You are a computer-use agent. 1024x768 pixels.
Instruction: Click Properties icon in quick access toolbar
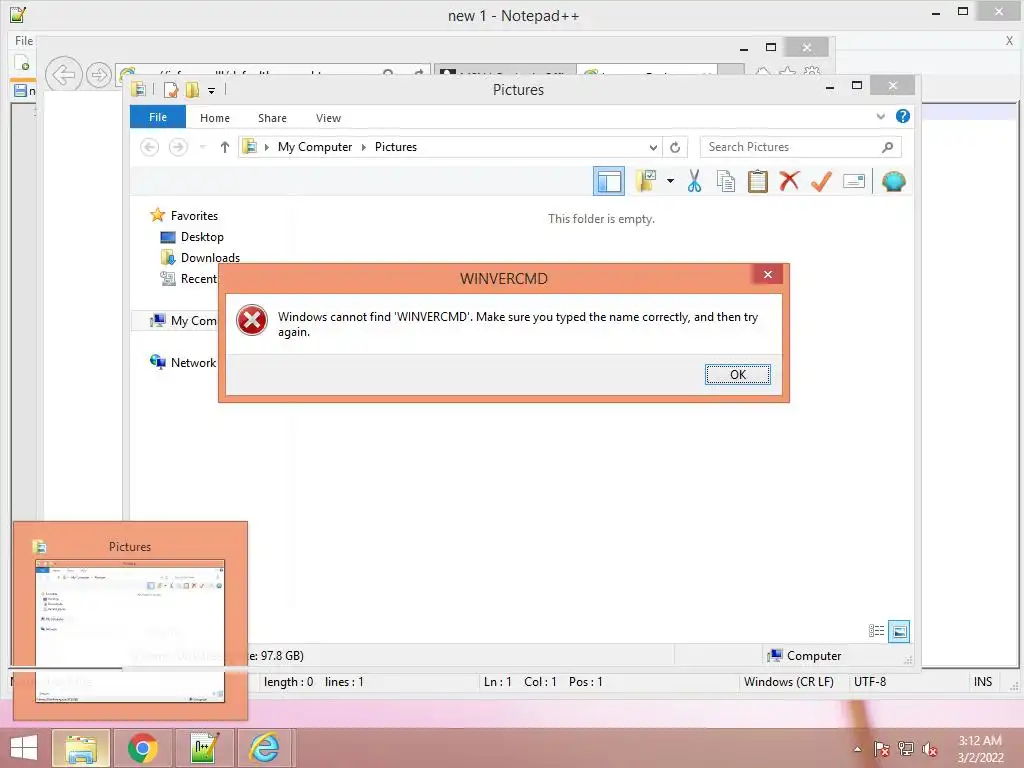(x=171, y=89)
